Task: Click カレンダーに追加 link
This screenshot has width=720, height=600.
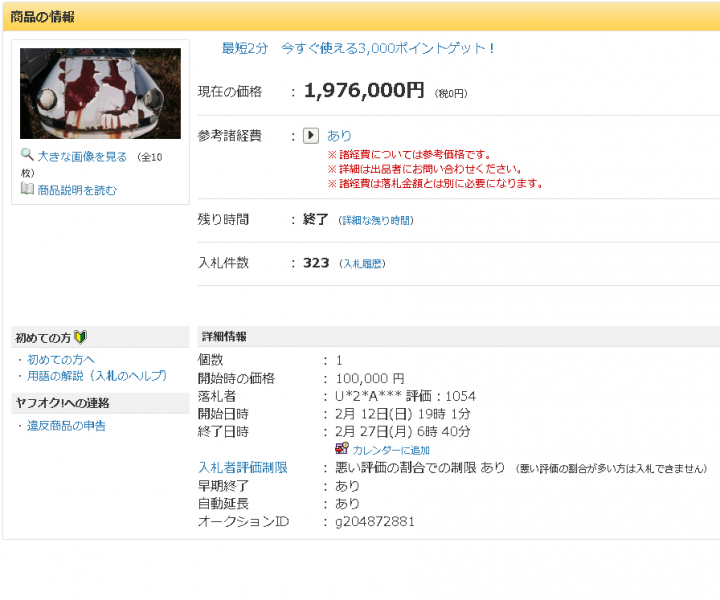Action: [391, 450]
